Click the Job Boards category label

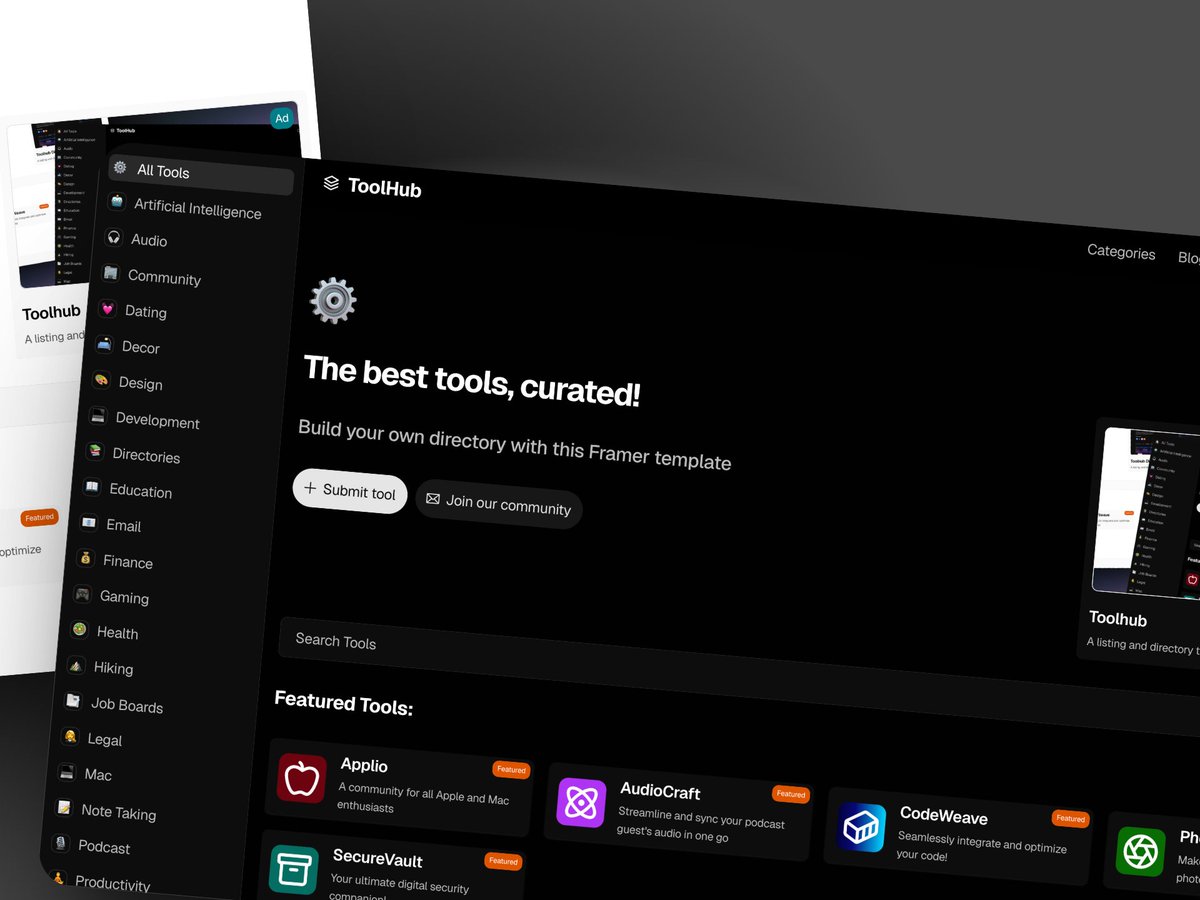[x=127, y=705]
